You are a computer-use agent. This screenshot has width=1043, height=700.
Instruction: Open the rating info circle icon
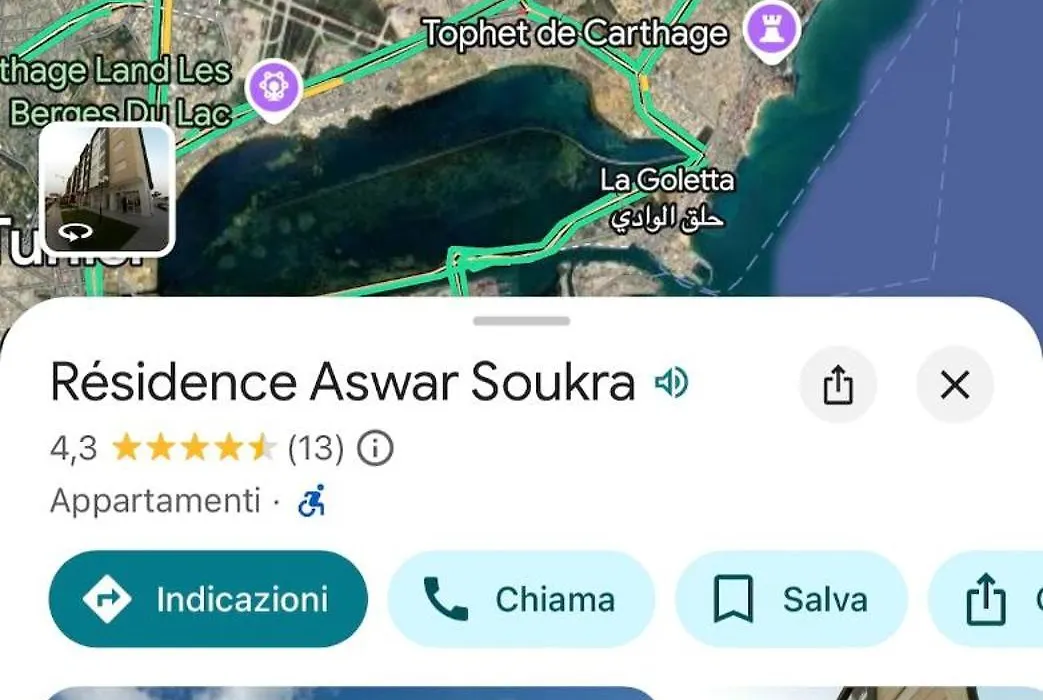(x=375, y=448)
